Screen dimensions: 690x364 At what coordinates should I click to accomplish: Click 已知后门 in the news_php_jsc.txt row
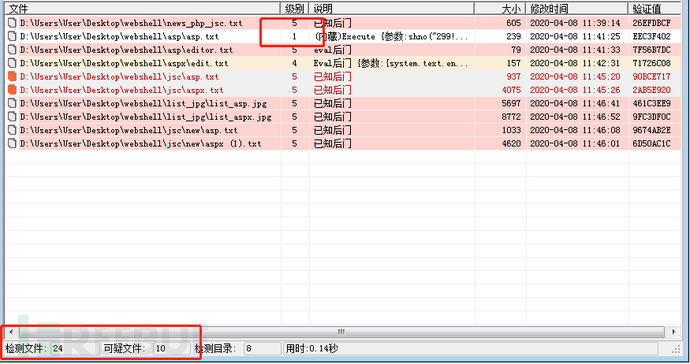tap(332, 23)
